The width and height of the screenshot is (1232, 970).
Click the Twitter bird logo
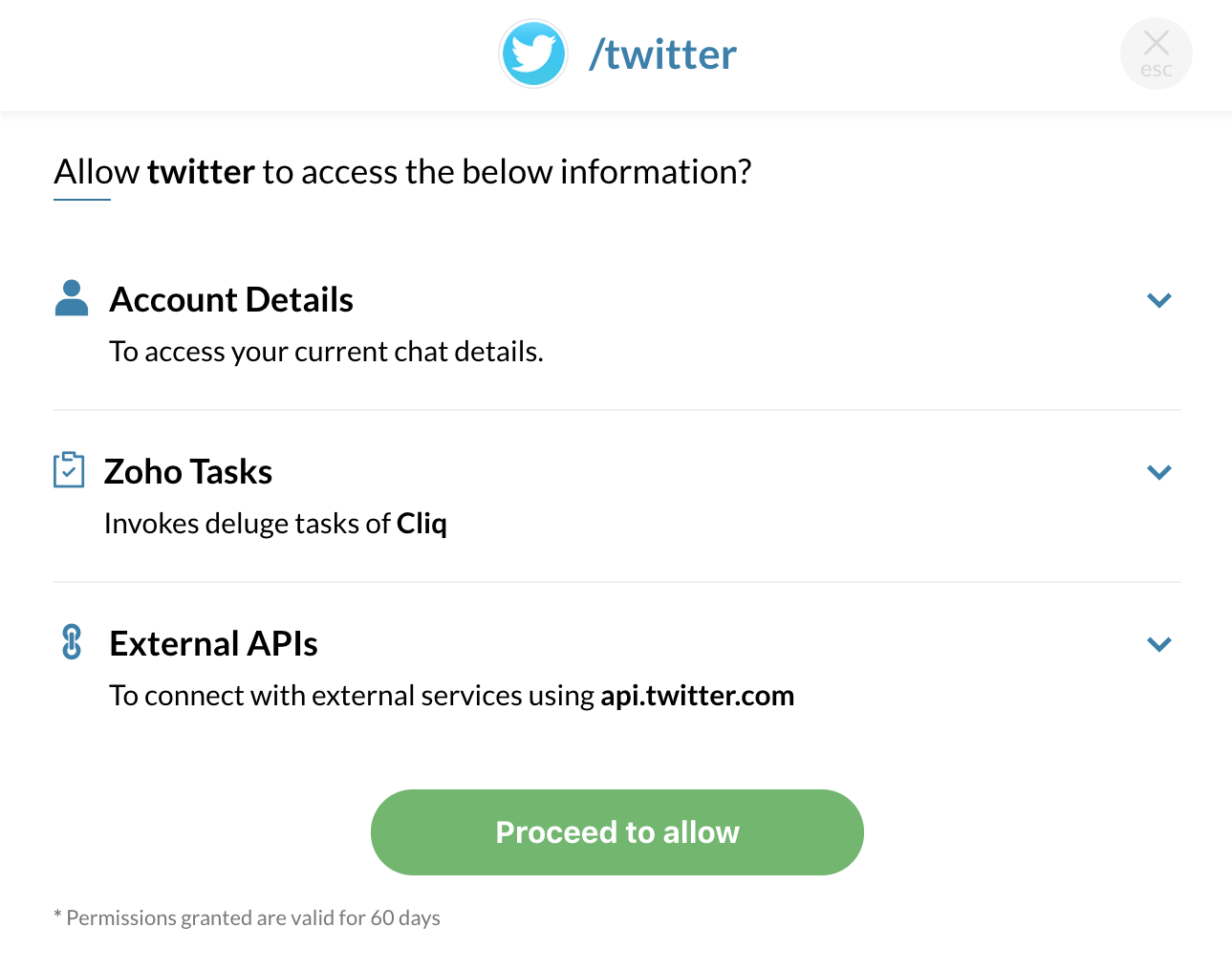pyautogui.click(x=533, y=54)
